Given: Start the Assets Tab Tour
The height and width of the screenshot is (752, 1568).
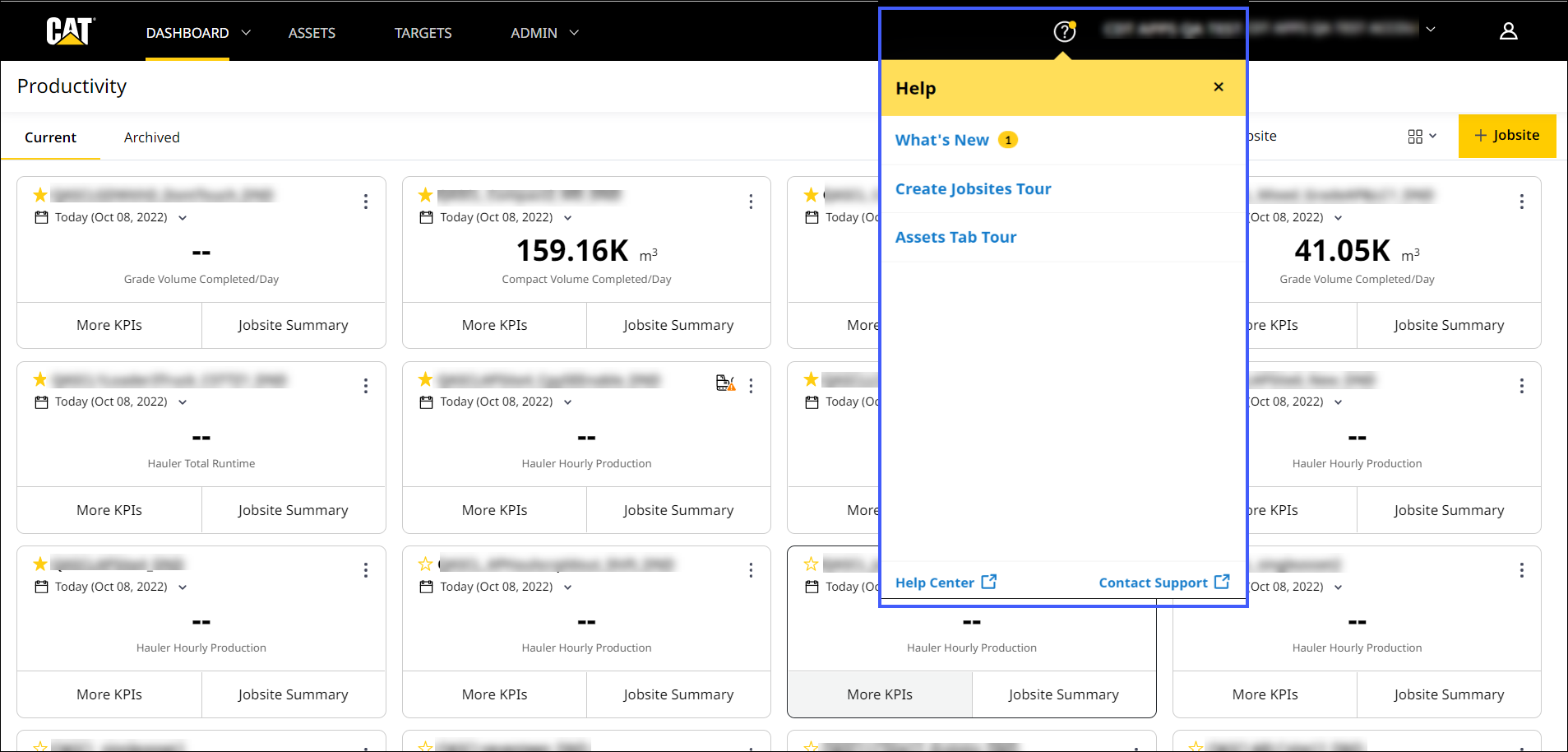Looking at the screenshot, I should click(955, 237).
